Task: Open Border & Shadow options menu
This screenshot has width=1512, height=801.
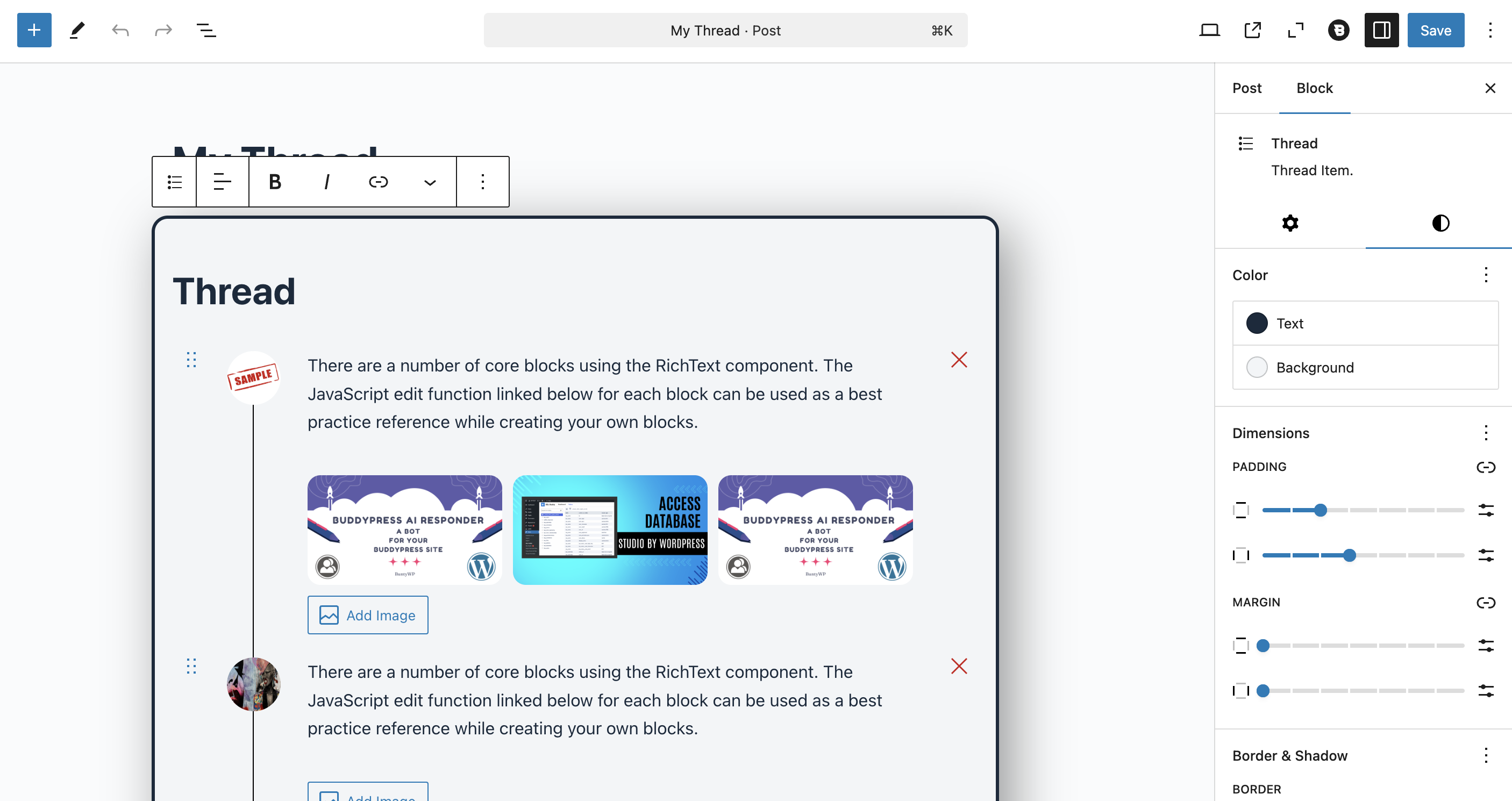Action: coord(1486,755)
